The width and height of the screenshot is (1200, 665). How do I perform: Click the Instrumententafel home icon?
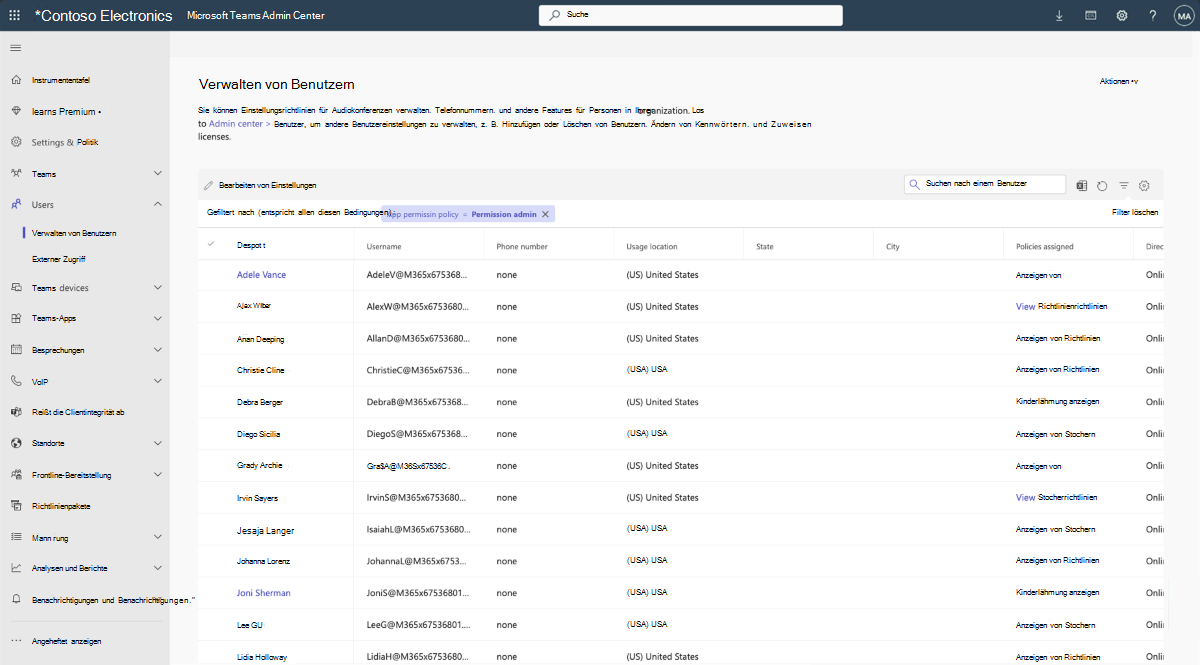click(x=15, y=80)
